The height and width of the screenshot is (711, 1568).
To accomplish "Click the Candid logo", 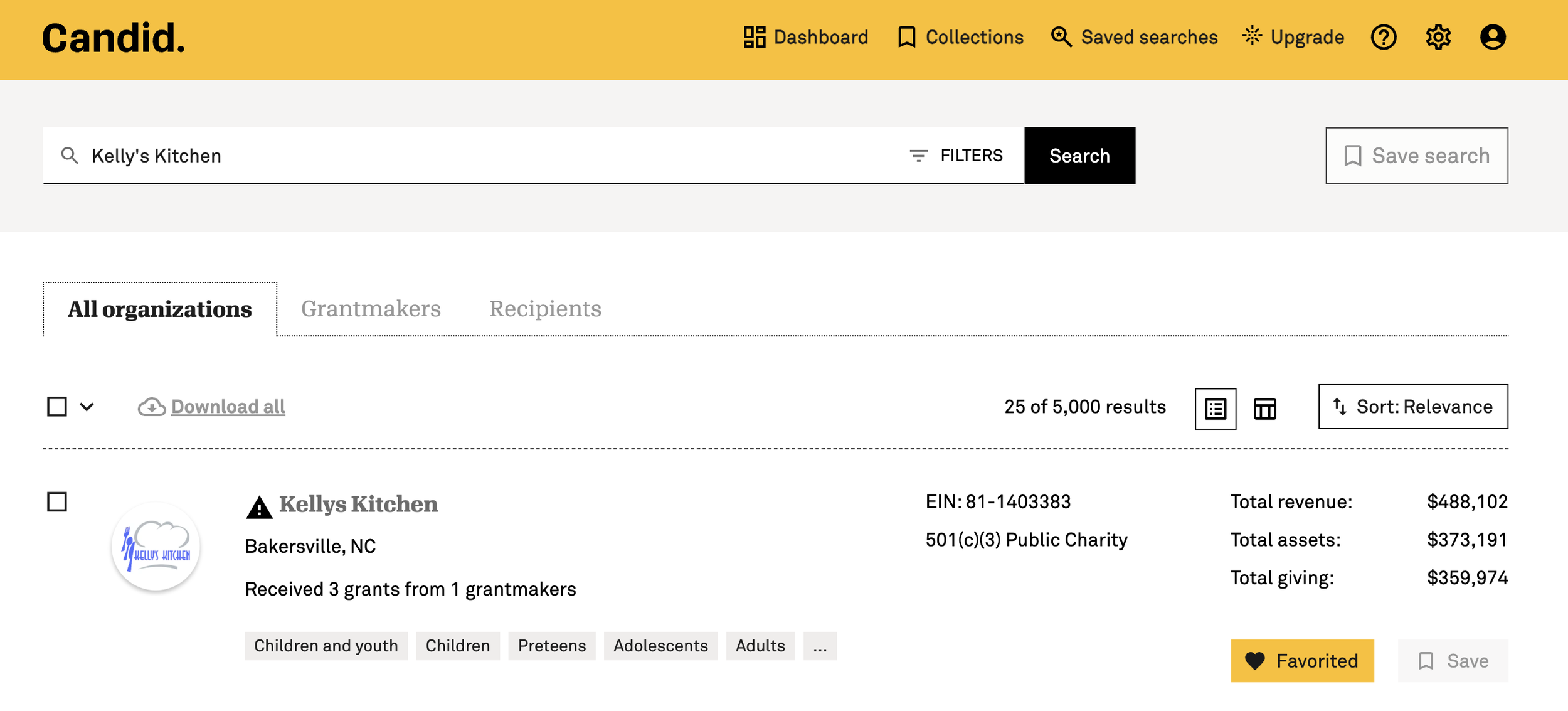I will pos(114,38).
